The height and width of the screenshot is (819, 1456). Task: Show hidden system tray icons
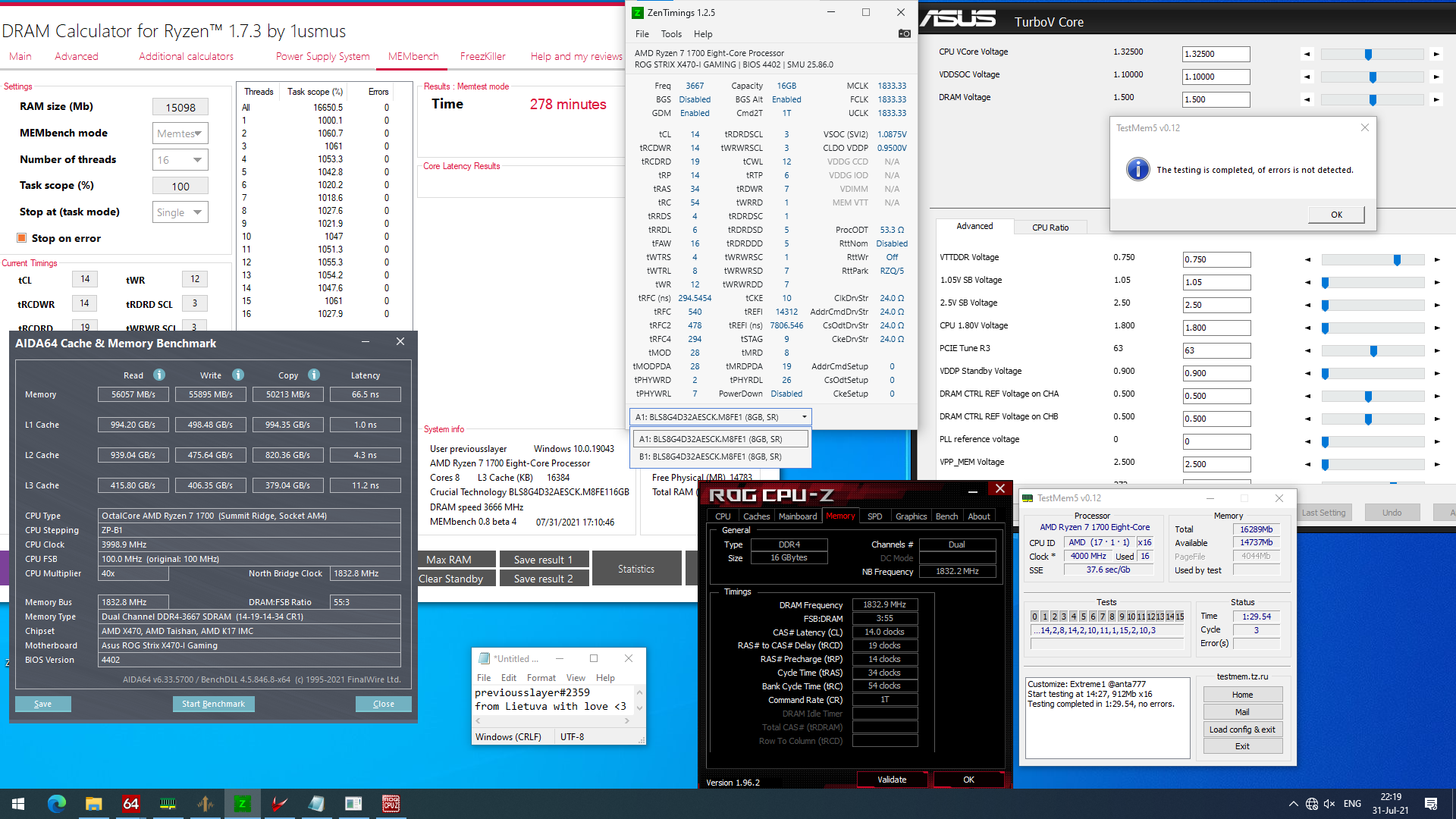point(1292,804)
